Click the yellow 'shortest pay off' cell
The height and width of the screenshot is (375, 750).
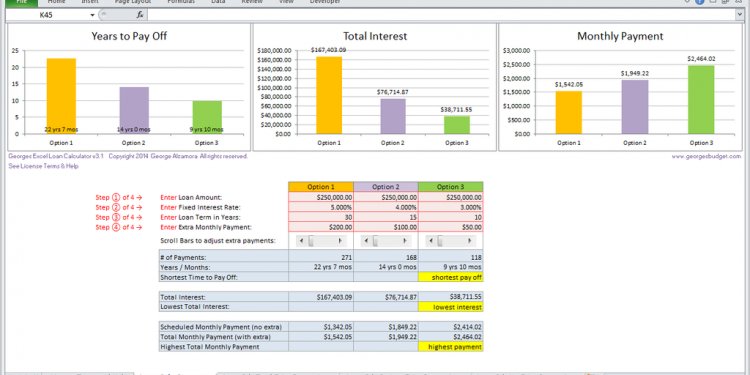pos(451,277)
